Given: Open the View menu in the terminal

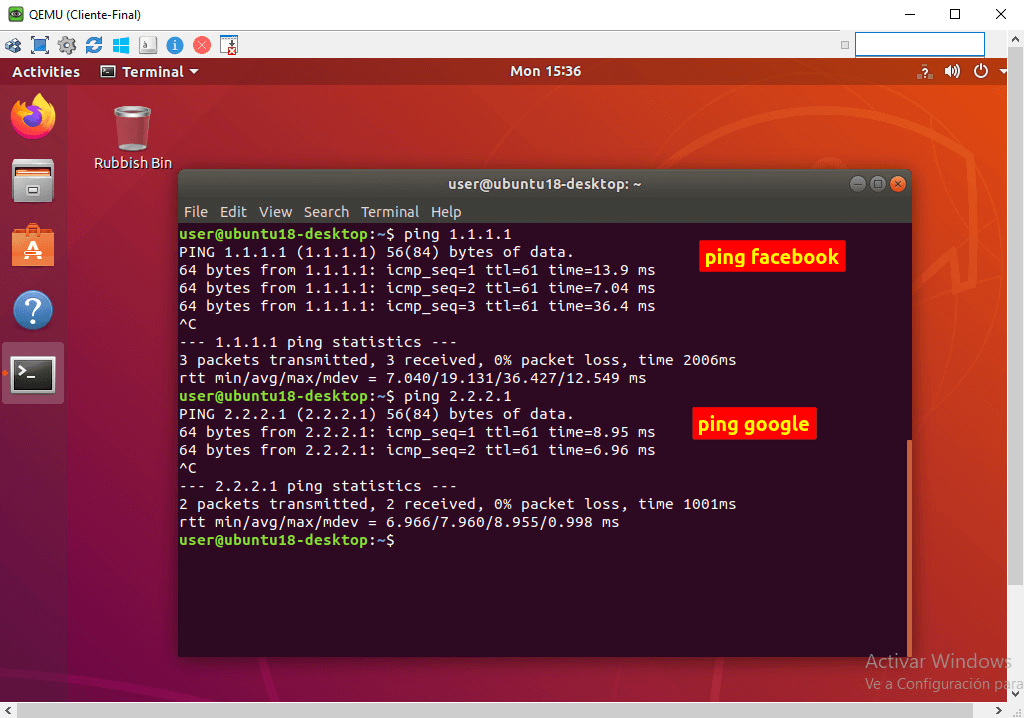Looking at the screenshot, I should 276,212.
